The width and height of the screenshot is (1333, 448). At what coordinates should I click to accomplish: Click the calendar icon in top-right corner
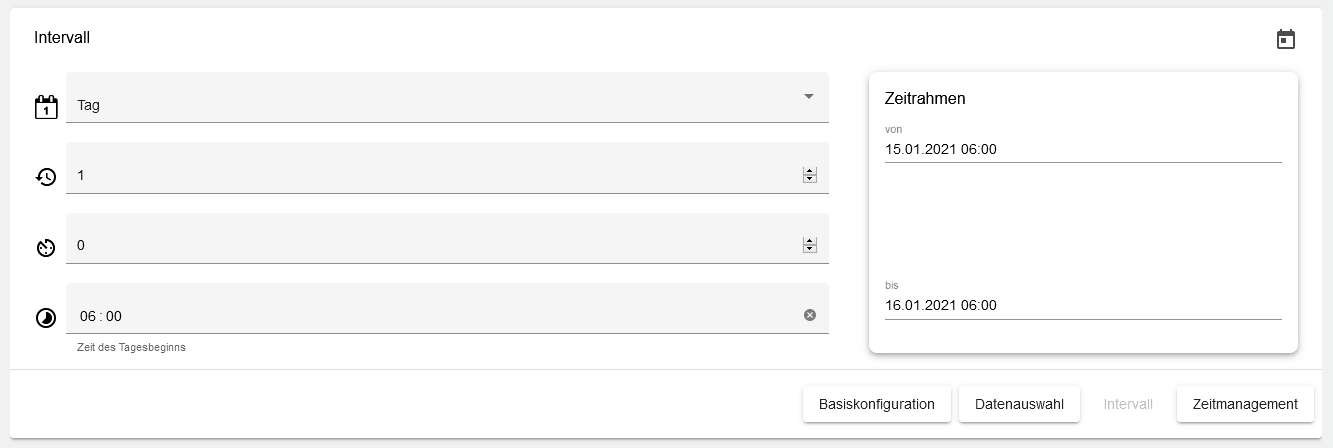pyautogui.click(x=1286, y=39)
